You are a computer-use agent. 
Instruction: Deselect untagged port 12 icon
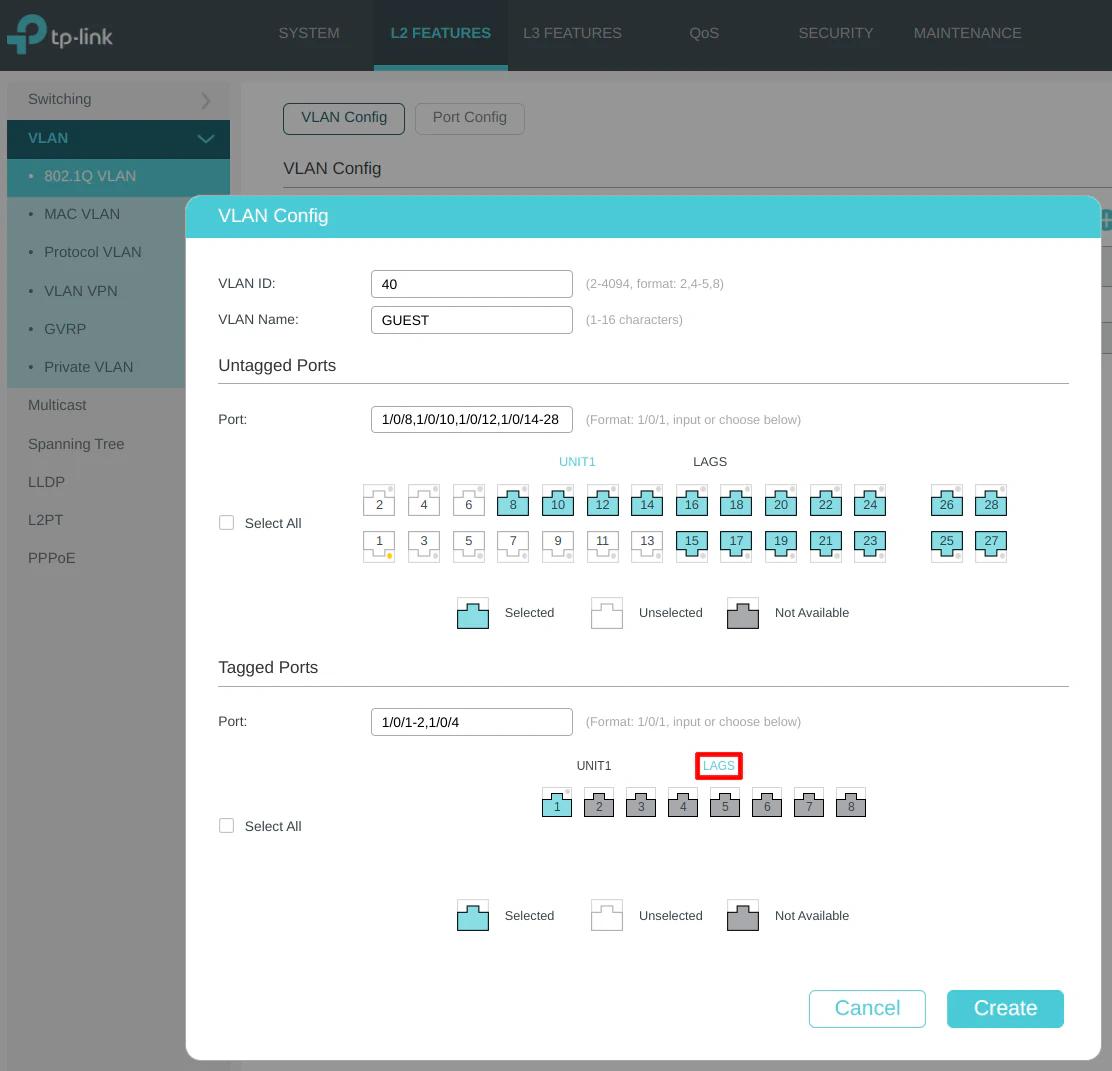pos(602,501)
